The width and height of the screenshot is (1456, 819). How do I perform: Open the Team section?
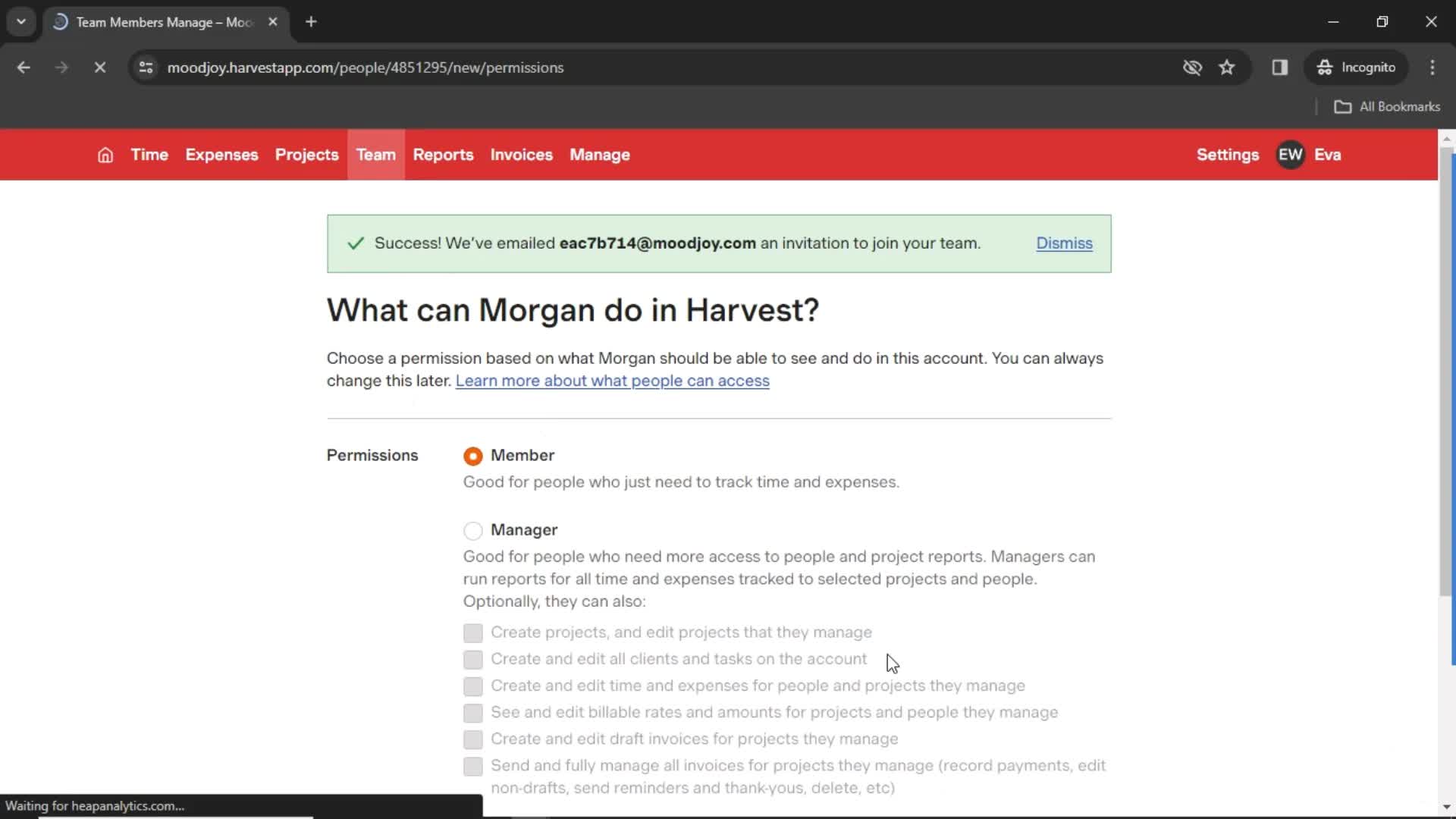(x=377, y=155)
